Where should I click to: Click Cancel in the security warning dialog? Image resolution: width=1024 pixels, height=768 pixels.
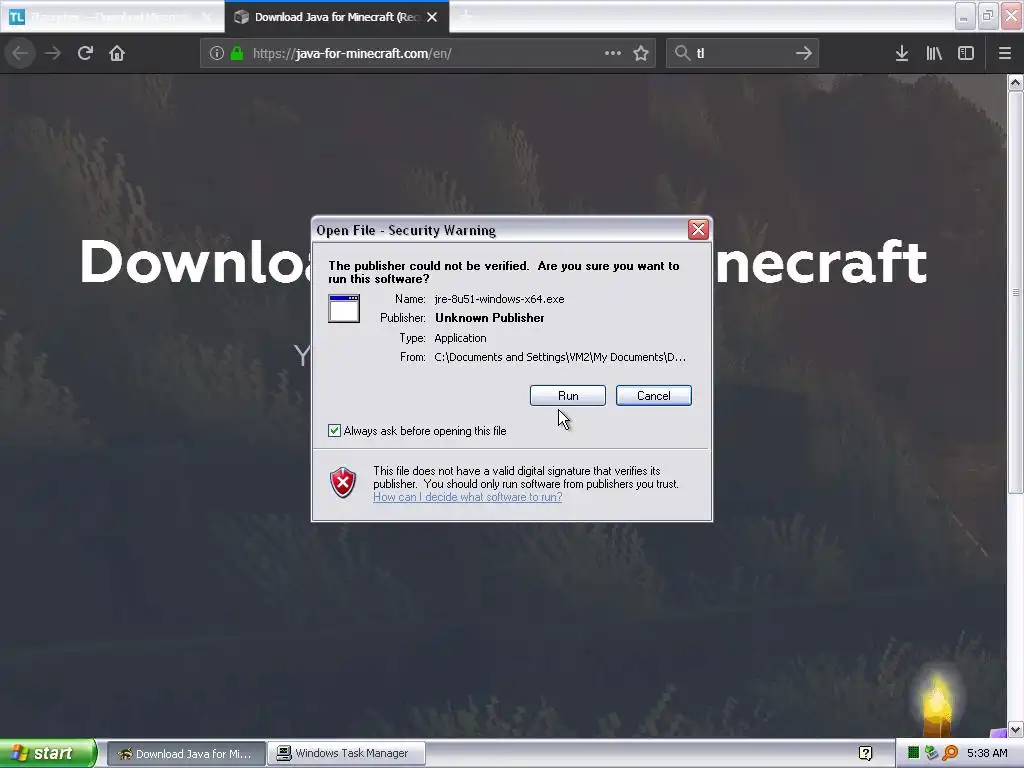(654, 396)
